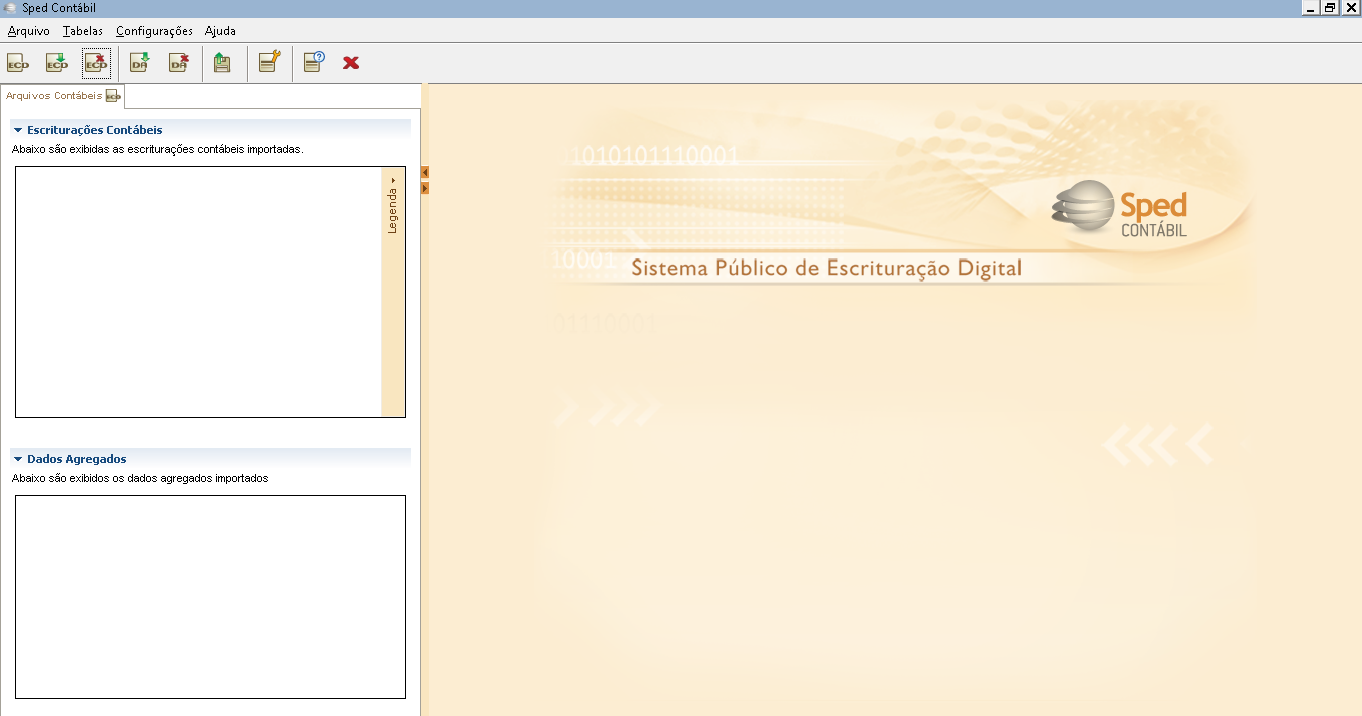Import an ECD file with the green-arrow icon

coord(57,63)
